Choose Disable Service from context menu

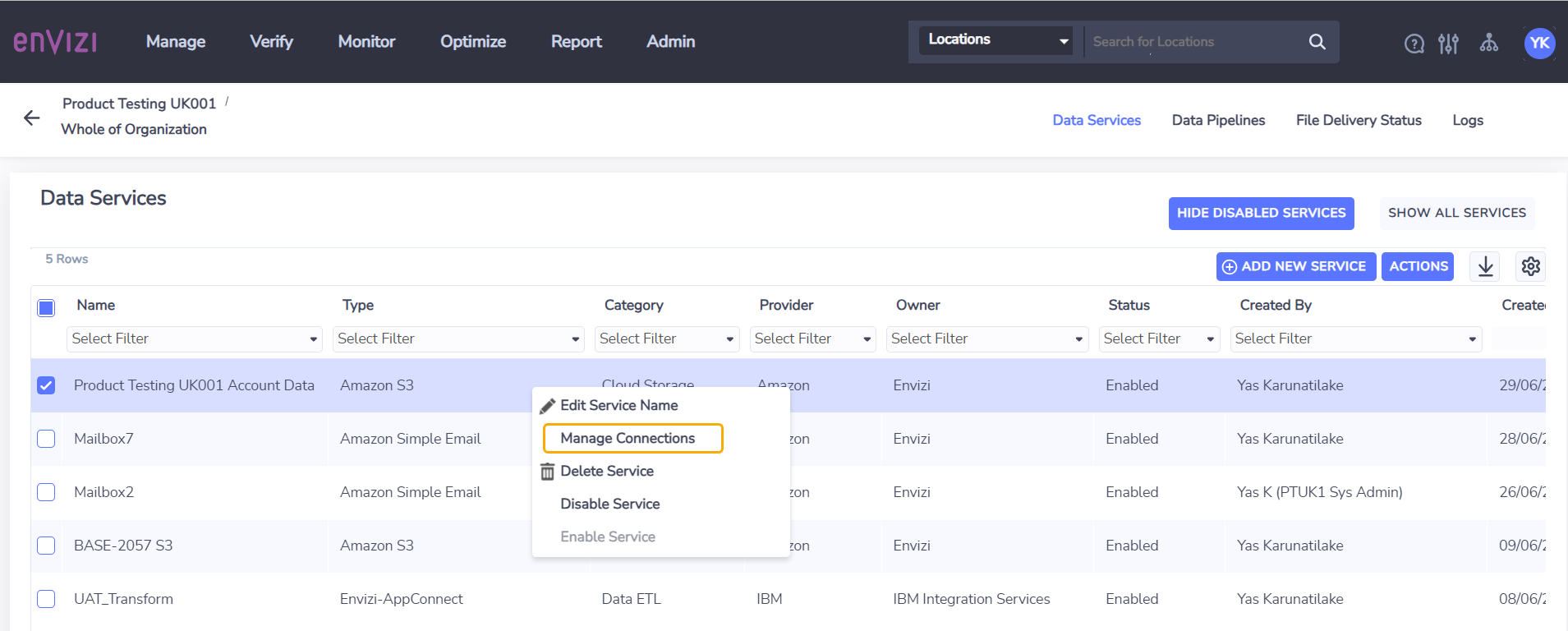click(x=609, y=504)
